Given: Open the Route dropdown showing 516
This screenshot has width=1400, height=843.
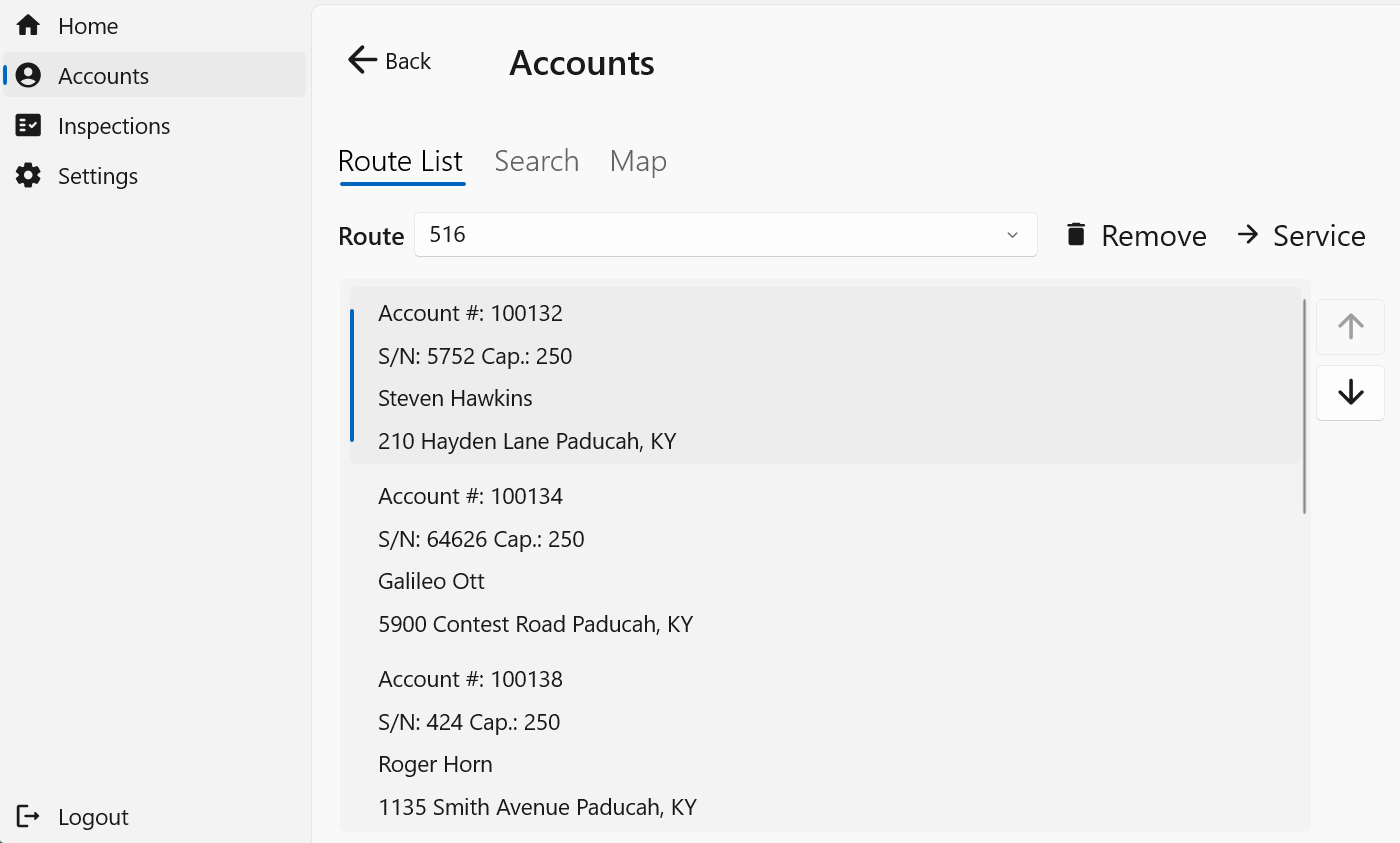Looking at the screenshot, I should pos(710,235).
